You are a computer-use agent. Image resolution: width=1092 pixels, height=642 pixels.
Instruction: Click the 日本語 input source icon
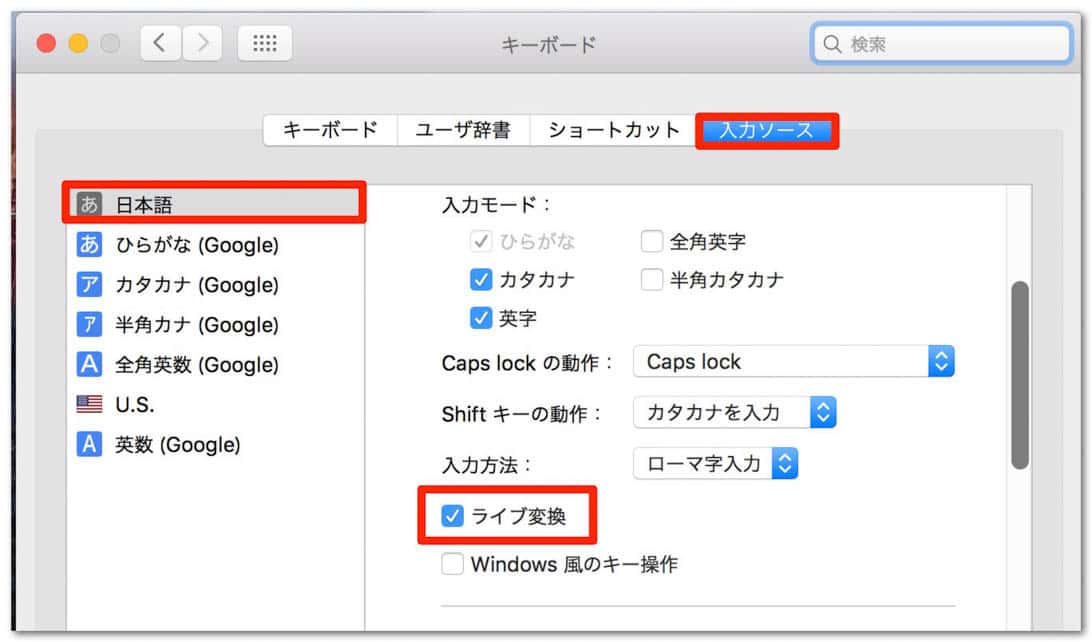(x=89, y=204)
